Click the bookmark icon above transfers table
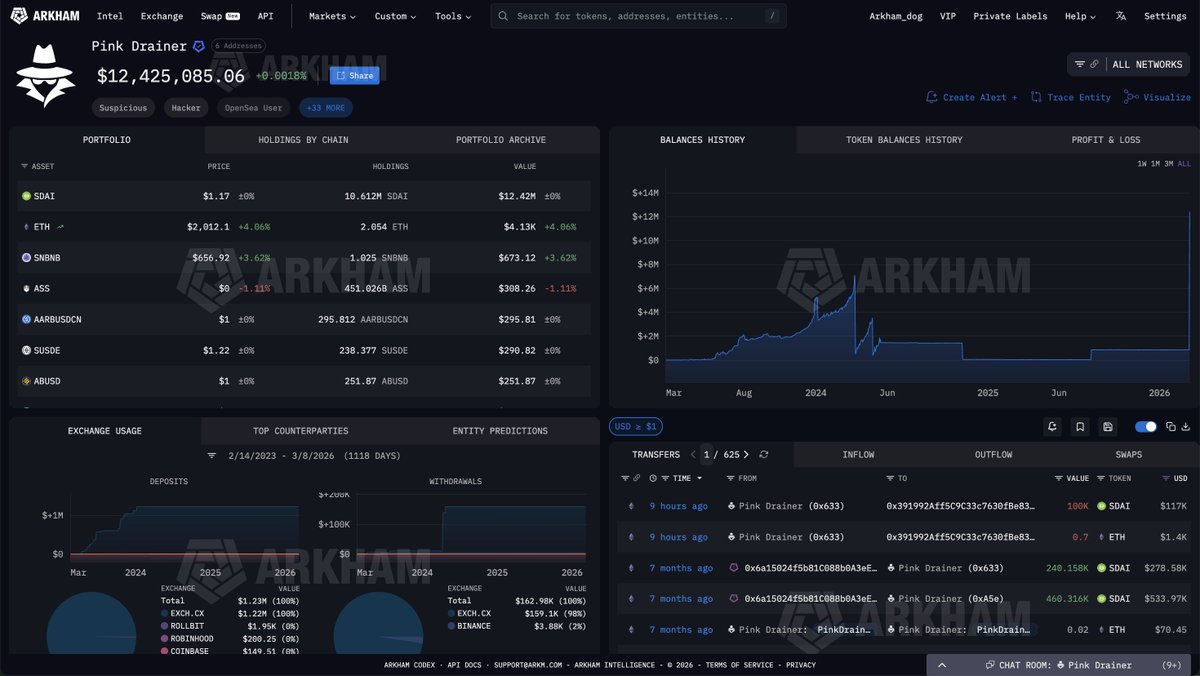The width and height of the screenshot is (1200, 676). [x=1080, y=427]
